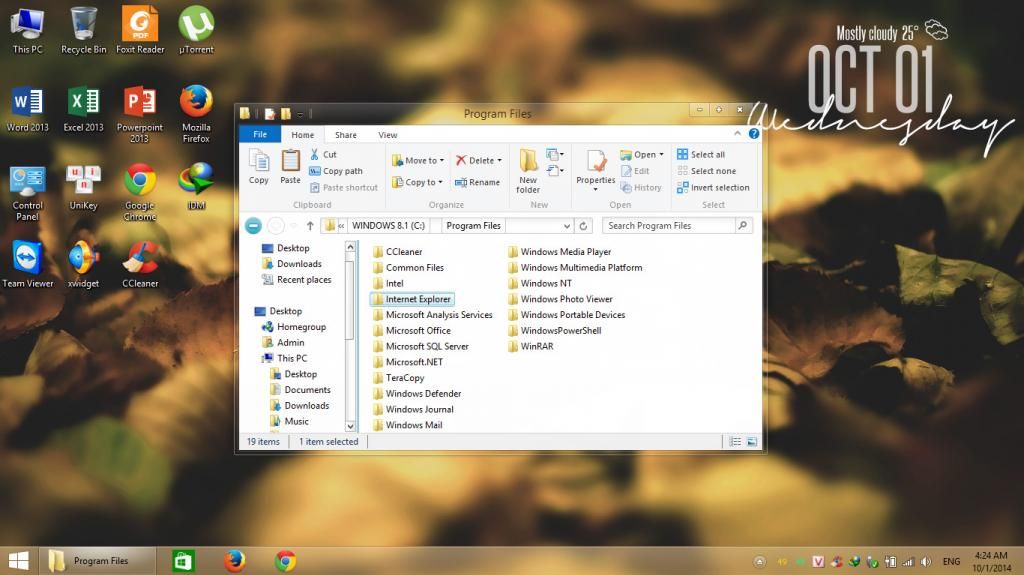The width and height of the screenshot is (1024, 575).
Task: Collapse the ribbon with chevron
Action: [737, 134]
